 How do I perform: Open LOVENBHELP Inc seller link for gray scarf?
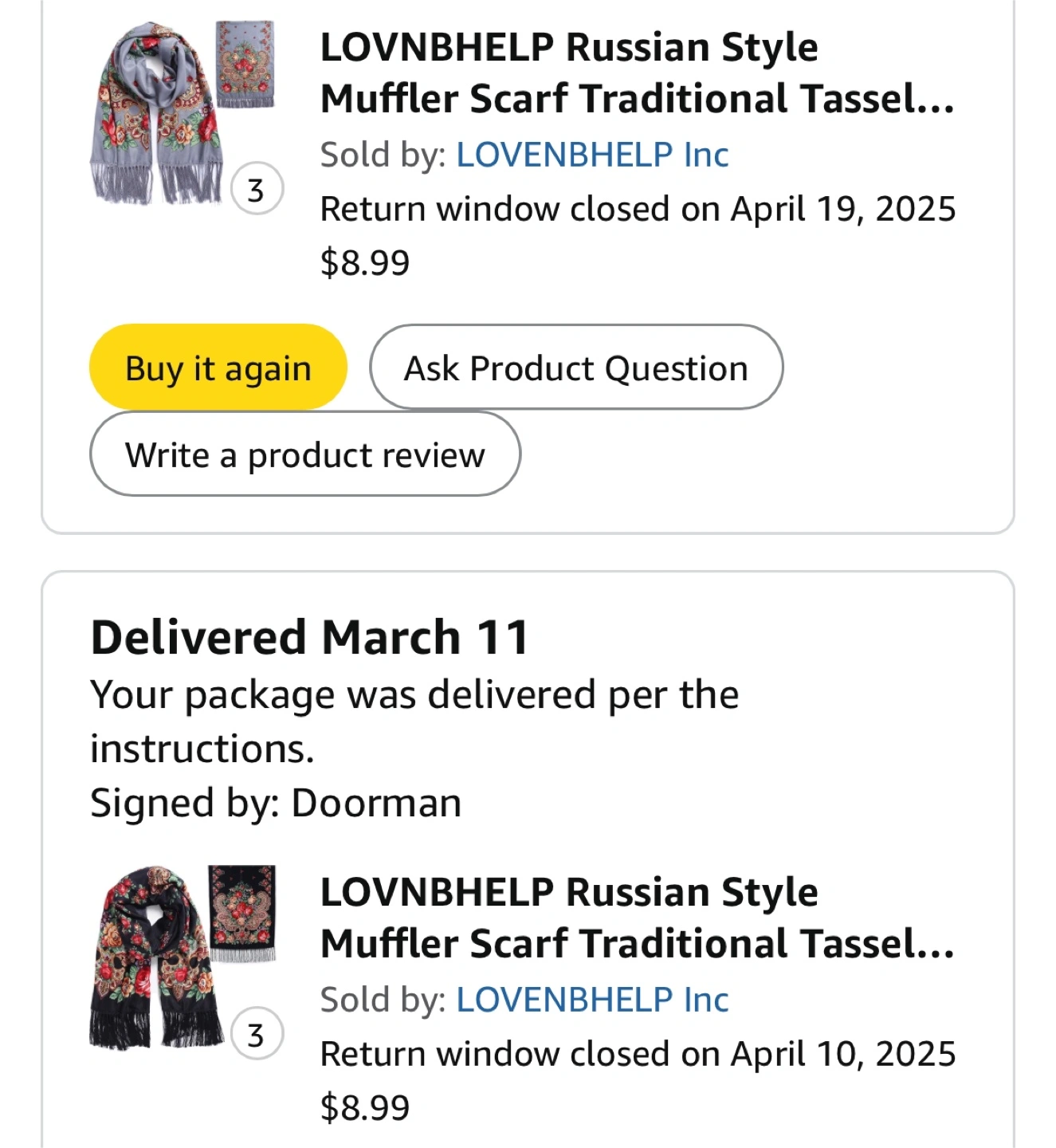pos(592,155)
